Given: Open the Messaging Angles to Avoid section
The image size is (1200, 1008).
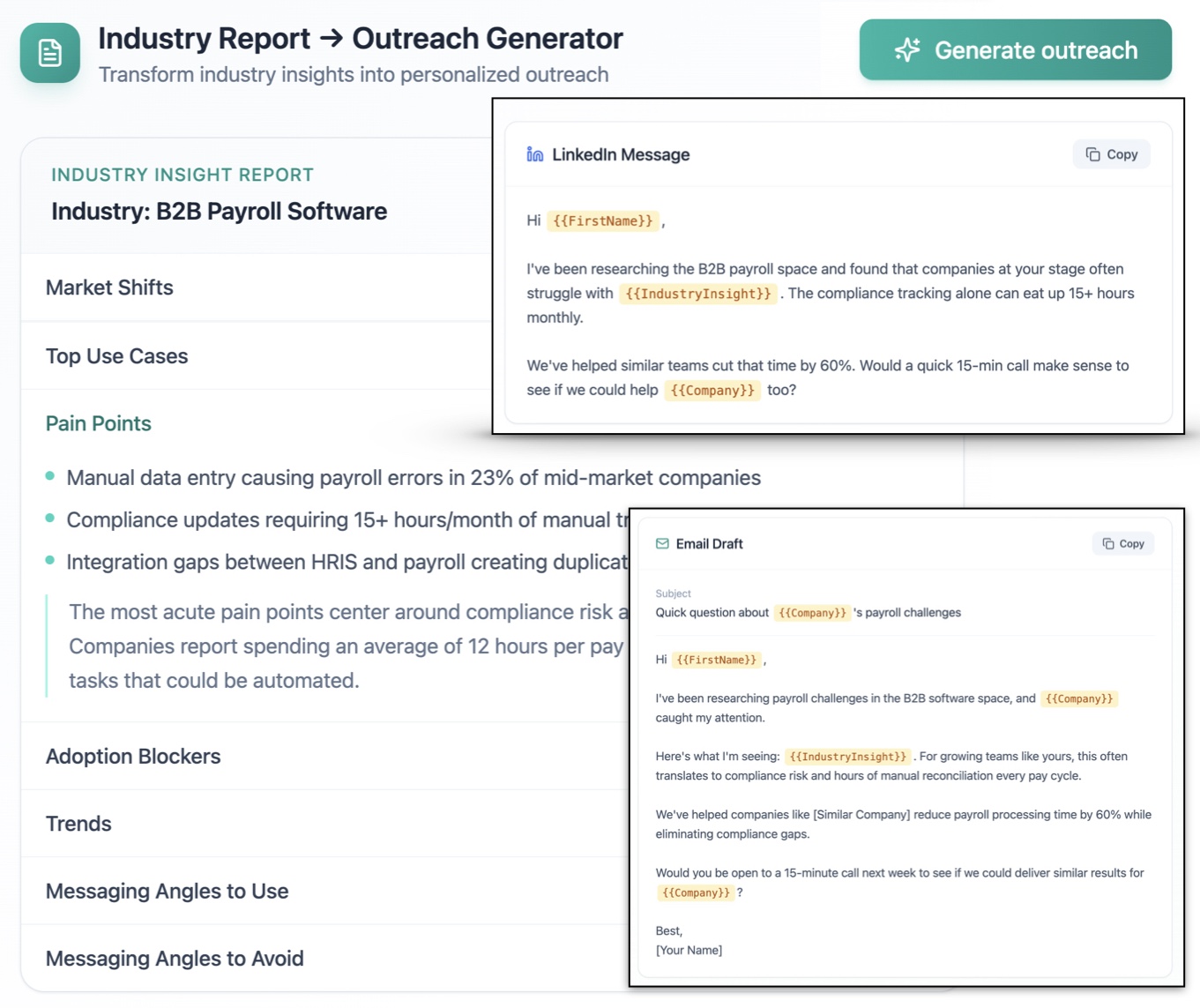Looking at the screenshot, I should pos(174,959).
